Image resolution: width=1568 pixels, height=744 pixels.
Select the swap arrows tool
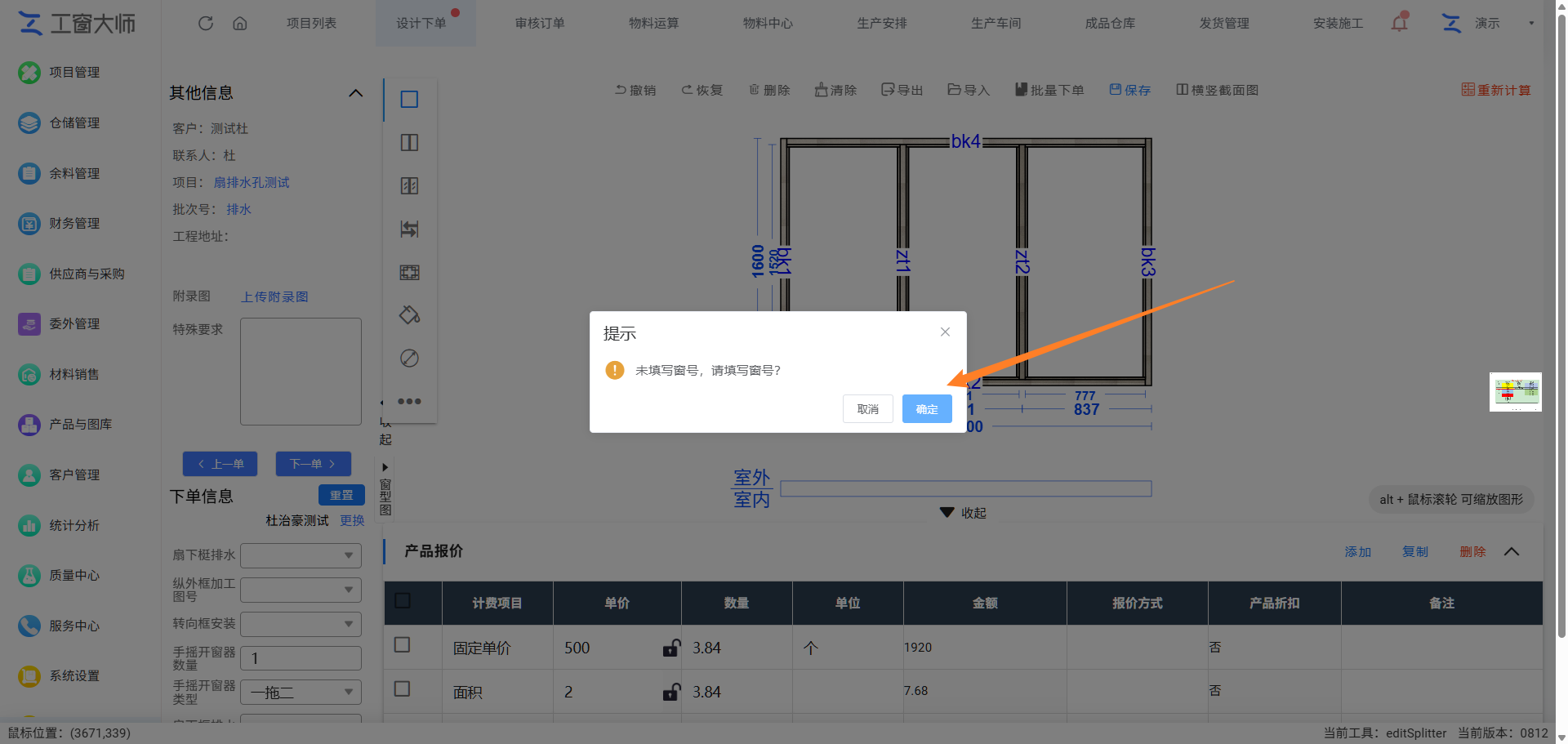(x=410, y=229)
